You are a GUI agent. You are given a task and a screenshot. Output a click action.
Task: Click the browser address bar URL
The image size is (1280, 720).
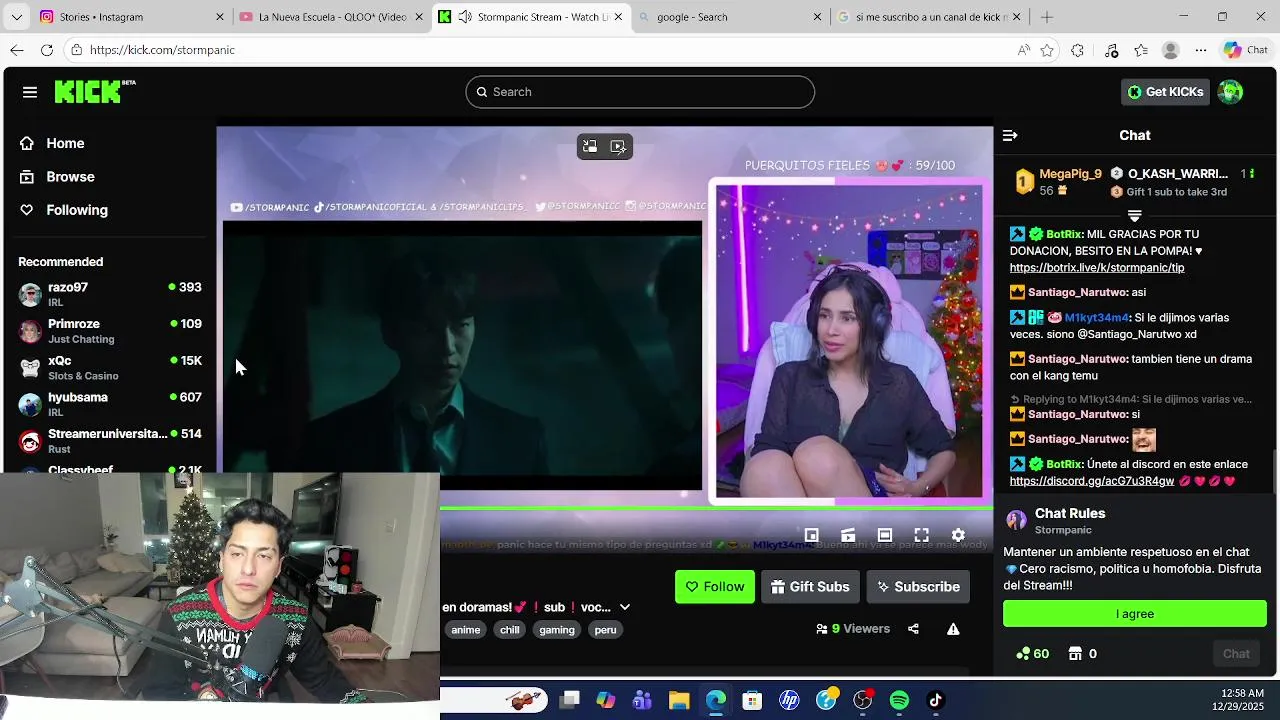(162, 50)
